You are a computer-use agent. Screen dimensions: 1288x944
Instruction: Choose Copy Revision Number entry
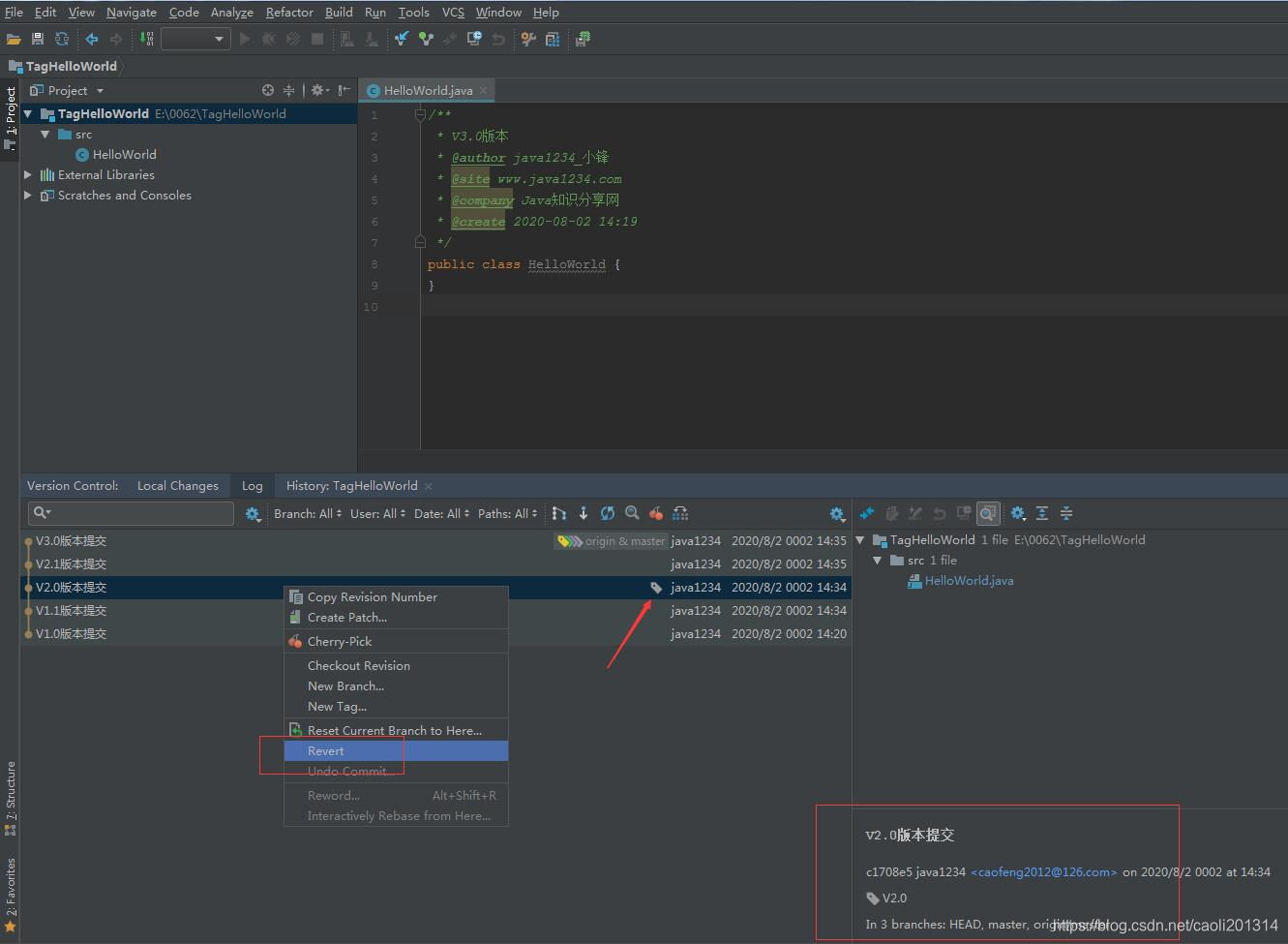(x=396, y=597)
